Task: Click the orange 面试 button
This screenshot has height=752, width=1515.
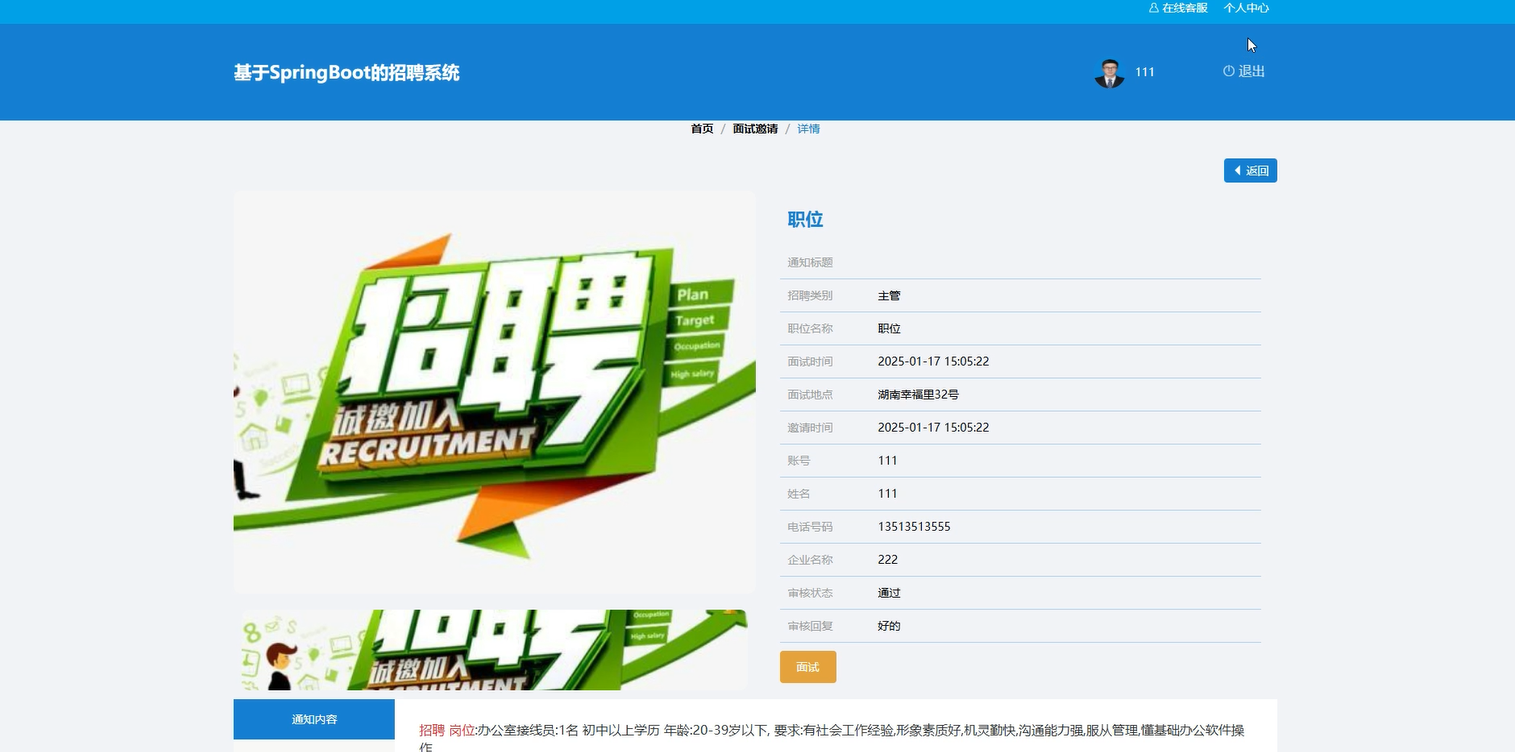Action: coord(807,666)
